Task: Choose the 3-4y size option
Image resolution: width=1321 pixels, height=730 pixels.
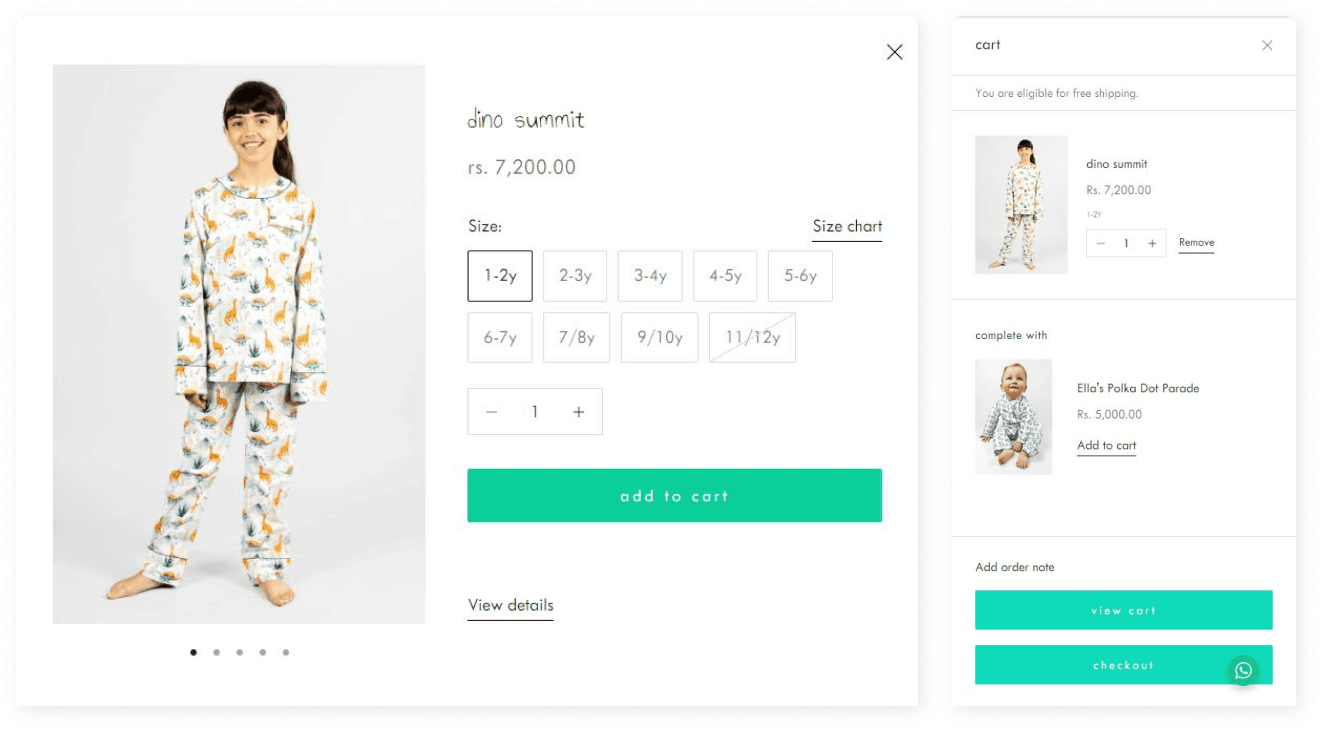Action: pos(650,276)
